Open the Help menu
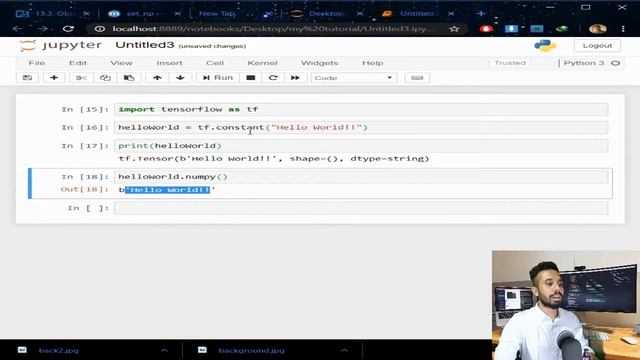 coord(372,63)
